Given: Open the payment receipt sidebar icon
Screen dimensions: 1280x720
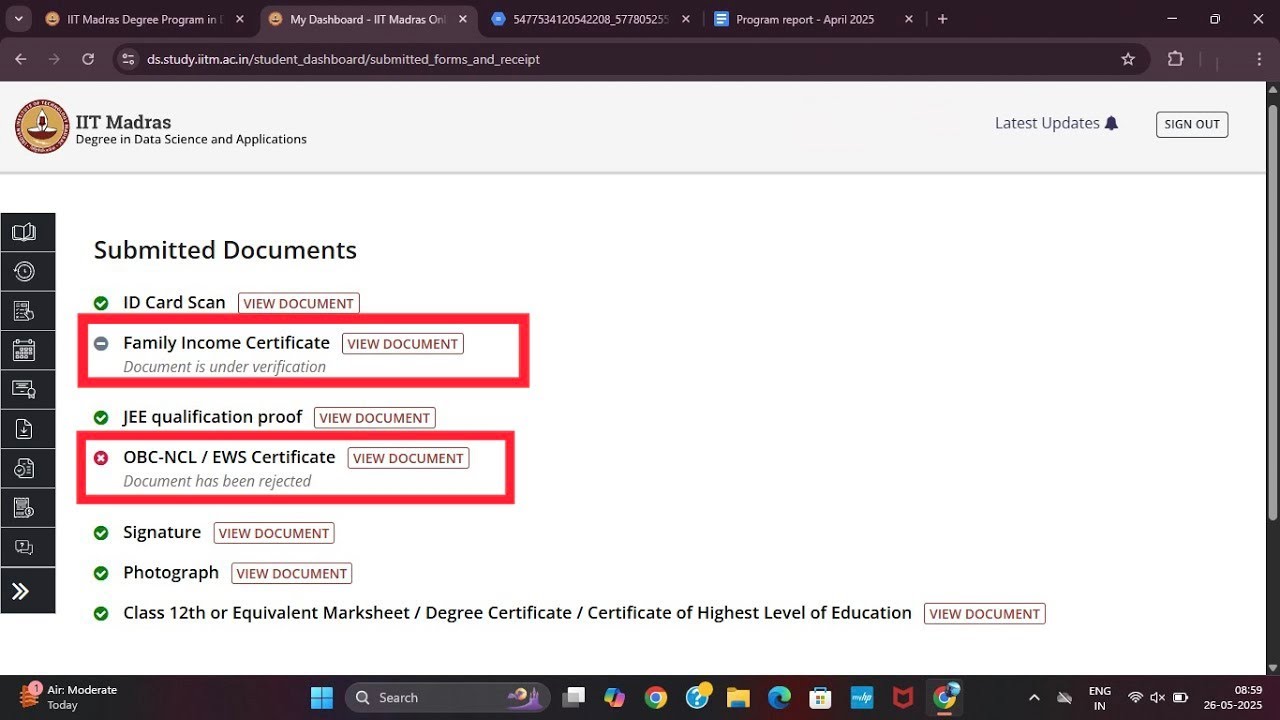Looking at the screenshot, I should pyautogui.click(x=24, y=508).
